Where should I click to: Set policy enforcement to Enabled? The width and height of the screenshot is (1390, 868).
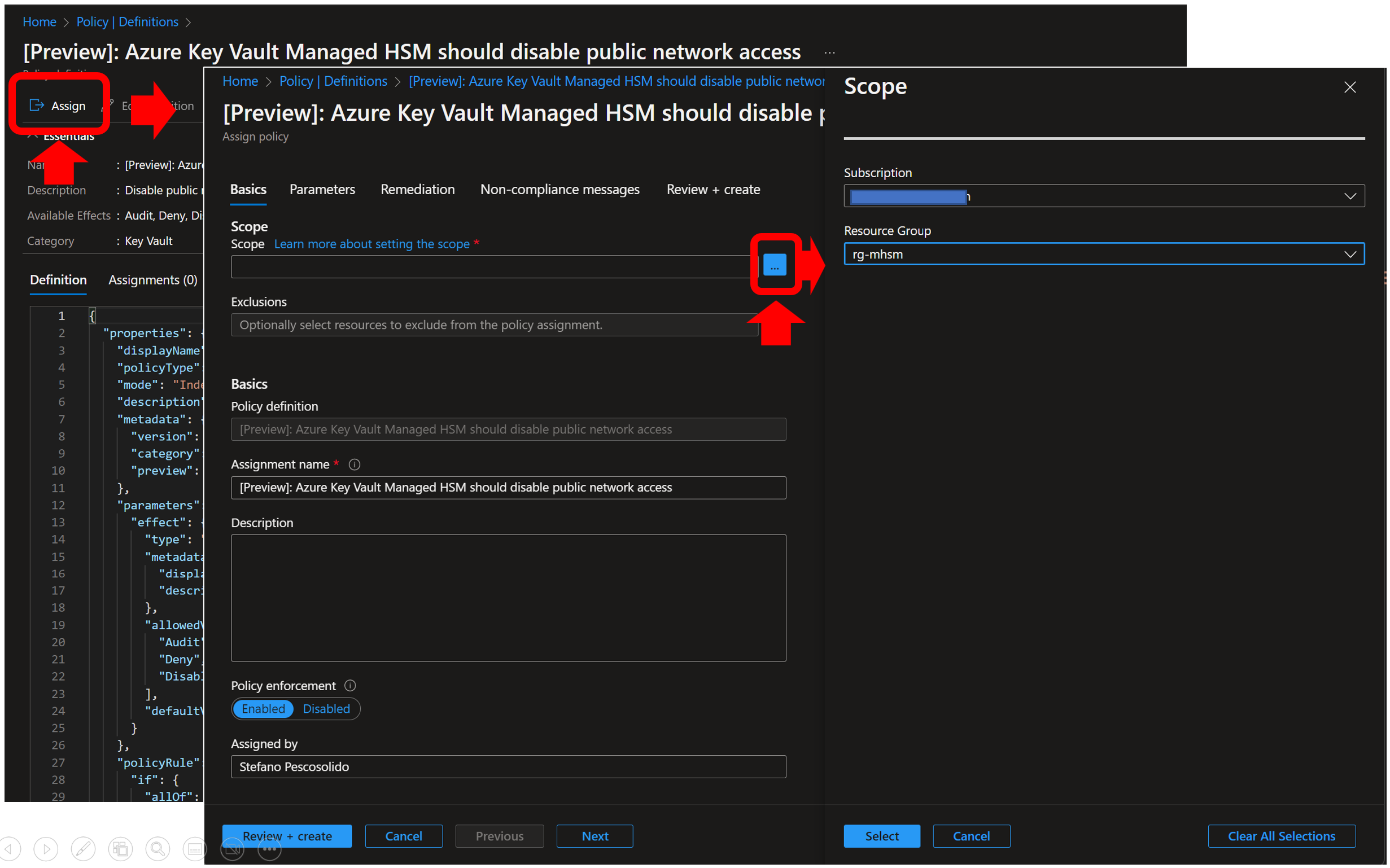click(264, 710)
